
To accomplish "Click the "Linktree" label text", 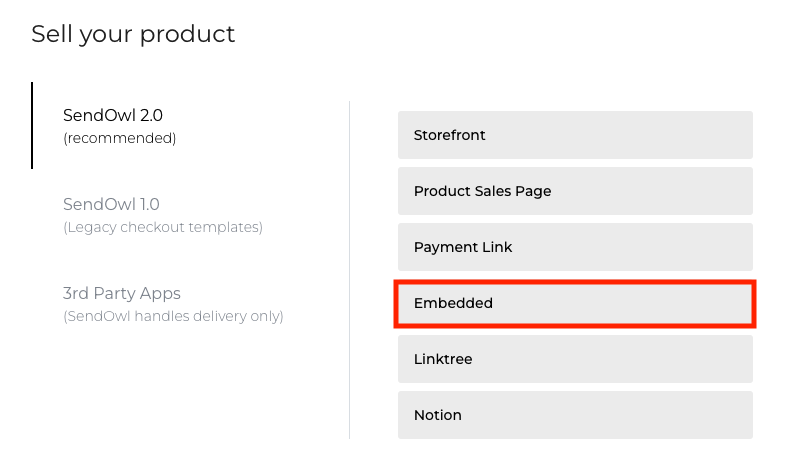I will pyautogui.click(x=442, y=359).
